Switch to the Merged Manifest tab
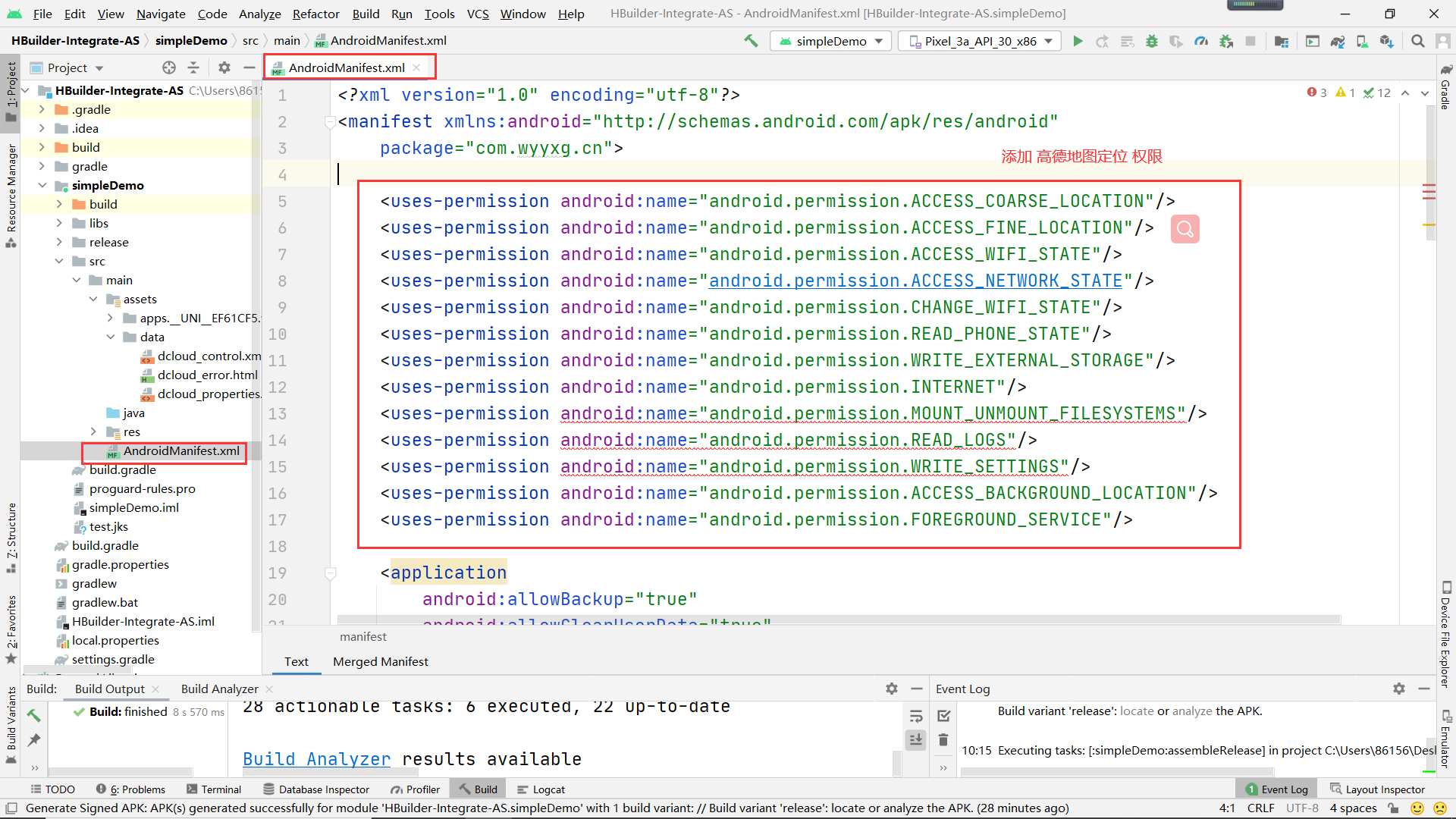 tap(380, 661)
